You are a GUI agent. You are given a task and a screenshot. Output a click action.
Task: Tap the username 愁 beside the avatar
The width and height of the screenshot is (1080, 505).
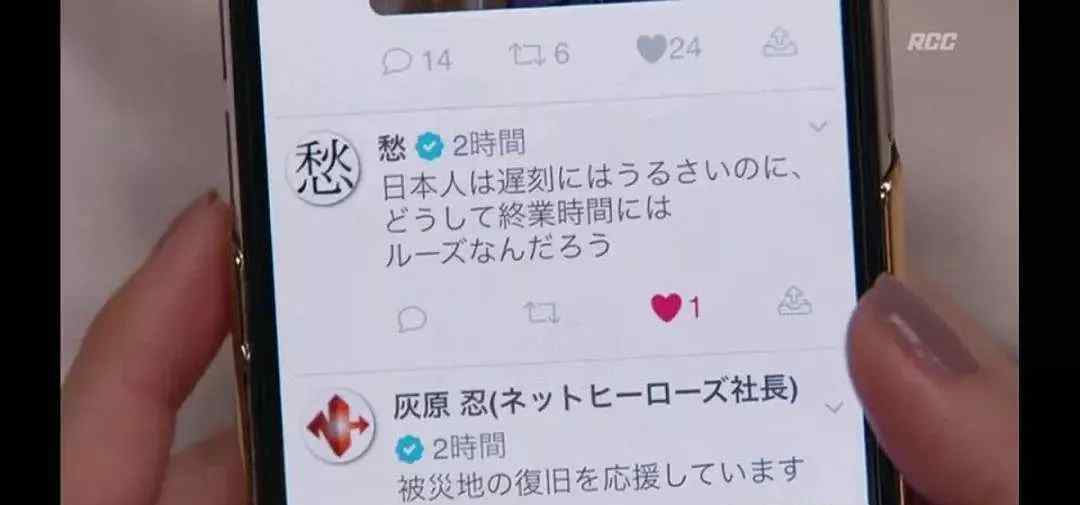[392, 148]
